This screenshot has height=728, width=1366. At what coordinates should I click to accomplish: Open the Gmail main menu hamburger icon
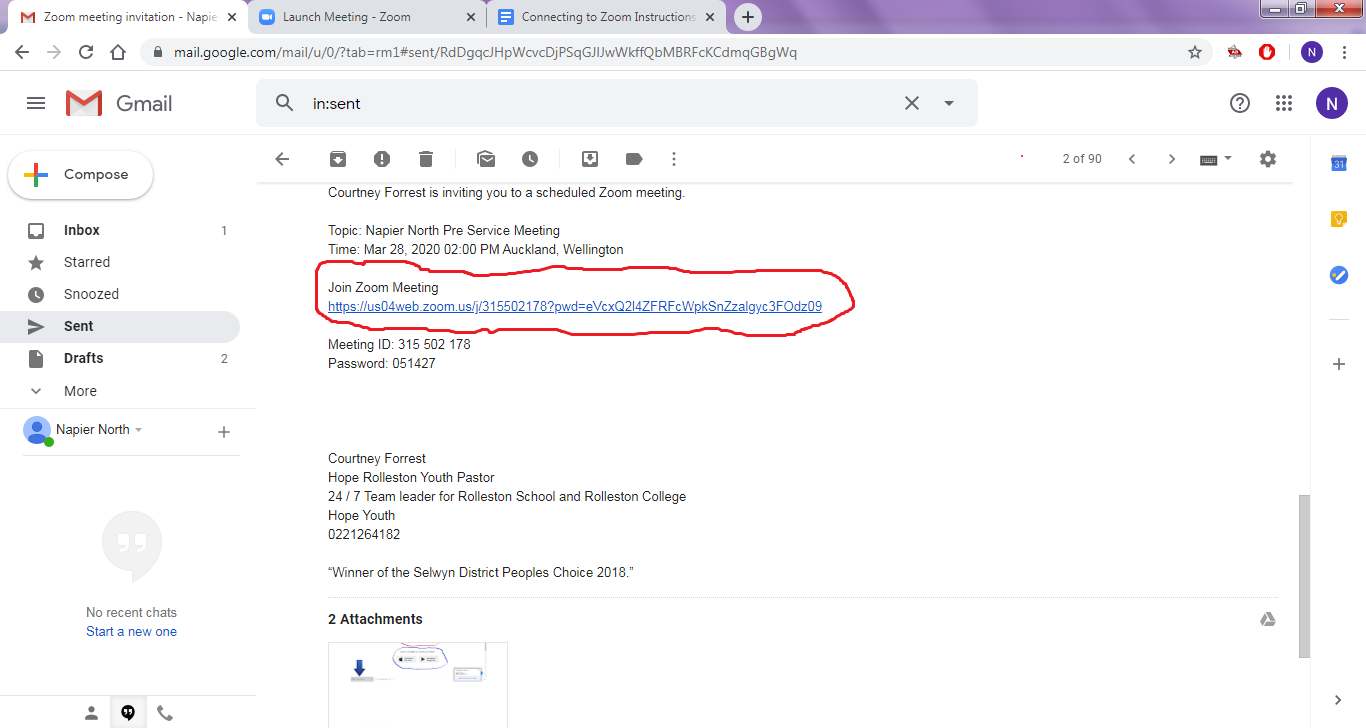pos(36,103)
